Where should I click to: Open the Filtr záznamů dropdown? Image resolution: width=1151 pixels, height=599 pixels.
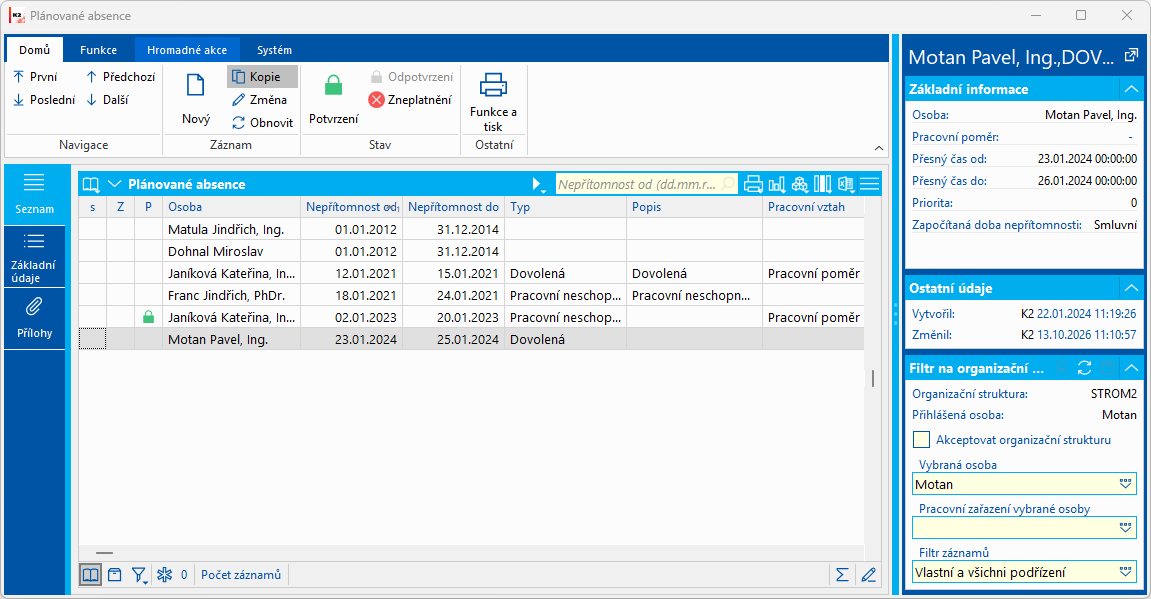click(x=1125, y=572)
